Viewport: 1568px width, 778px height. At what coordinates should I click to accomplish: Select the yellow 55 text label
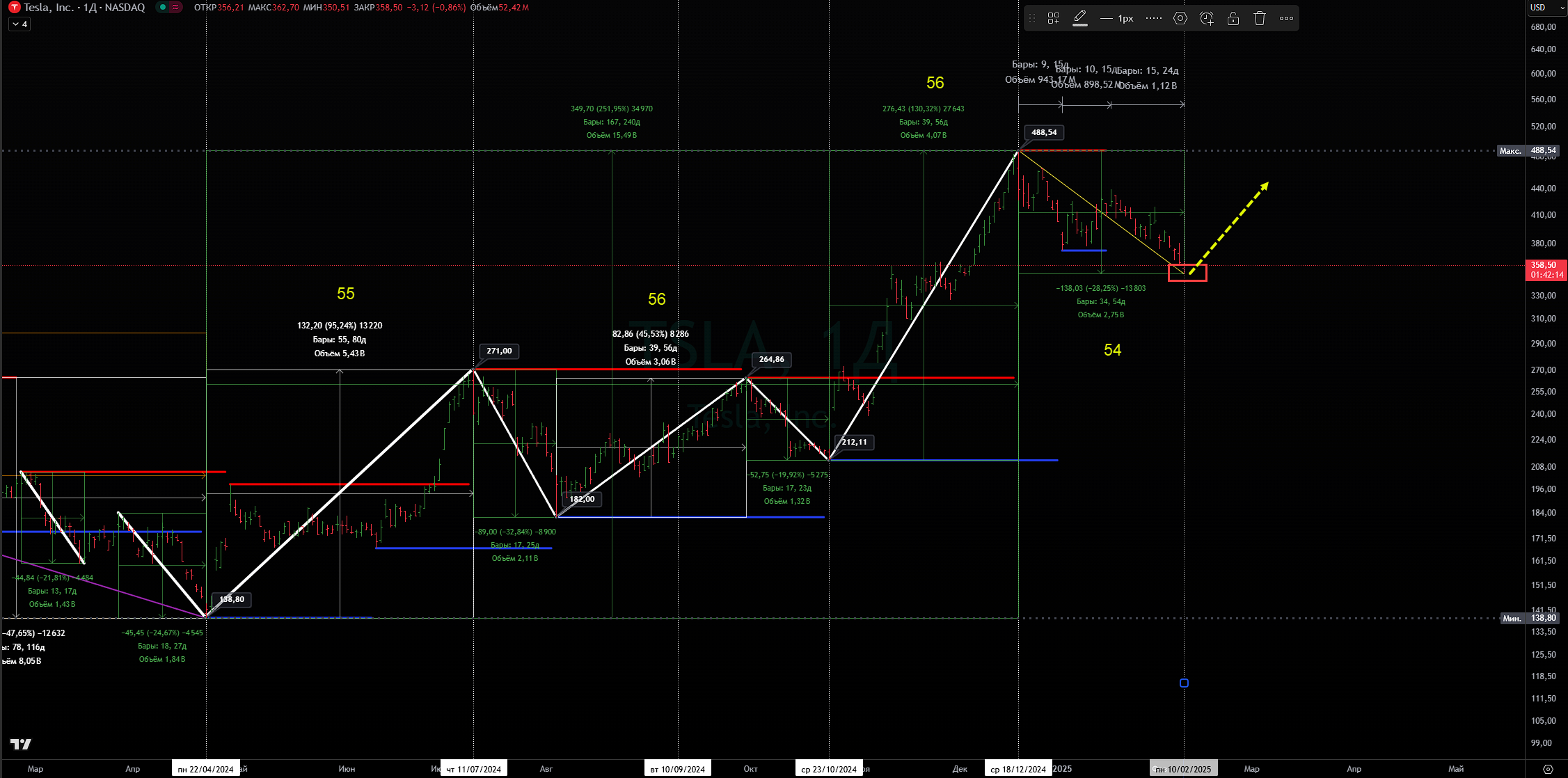(x=346, y=294)
